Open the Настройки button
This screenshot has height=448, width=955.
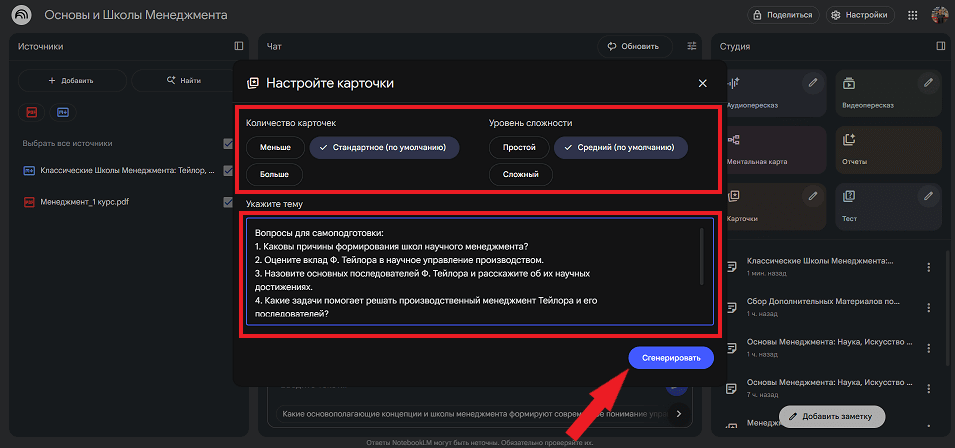pyautogui.click(x=860, y=15)
